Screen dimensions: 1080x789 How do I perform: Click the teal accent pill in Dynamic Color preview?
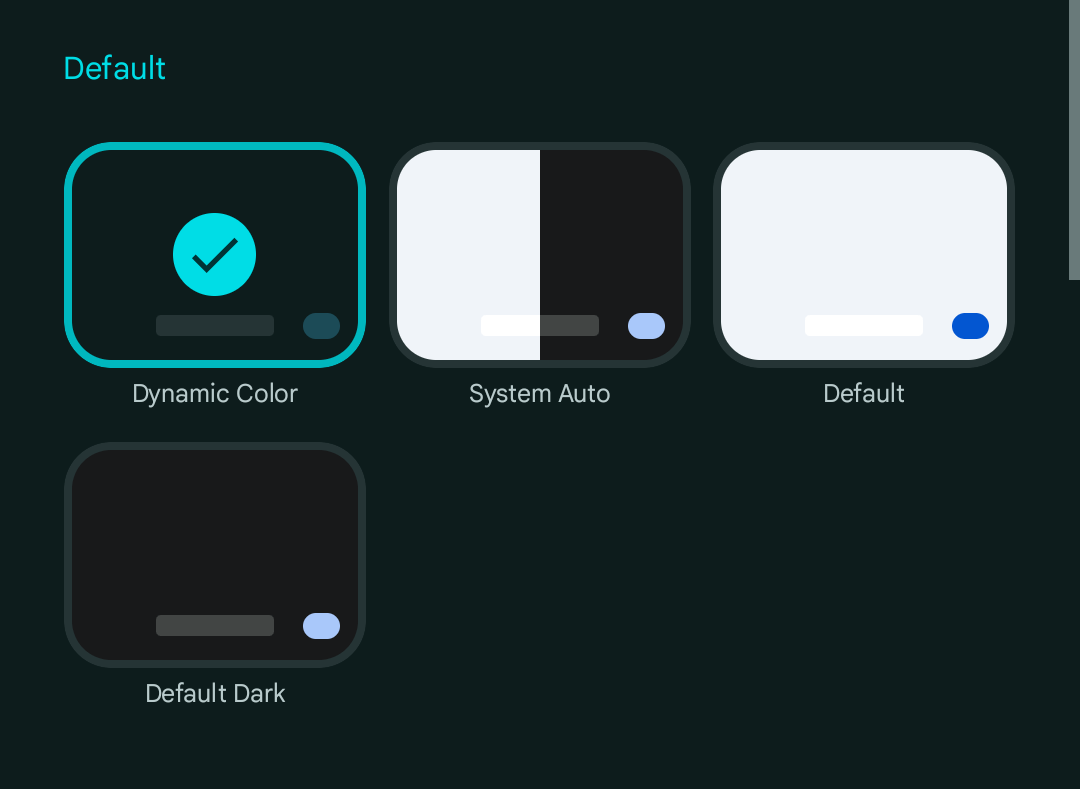coord(322,326)
